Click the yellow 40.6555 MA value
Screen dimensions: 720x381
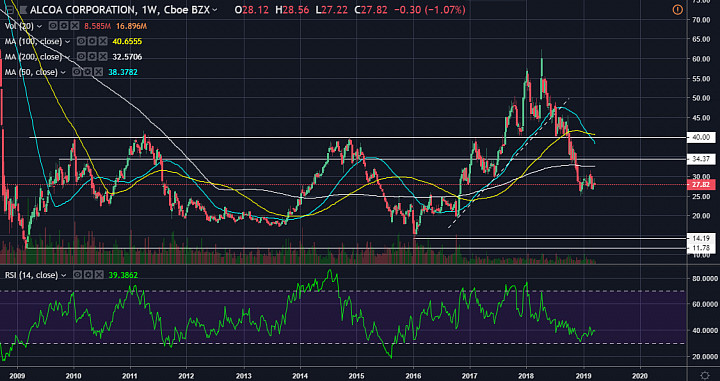[127, 41]
